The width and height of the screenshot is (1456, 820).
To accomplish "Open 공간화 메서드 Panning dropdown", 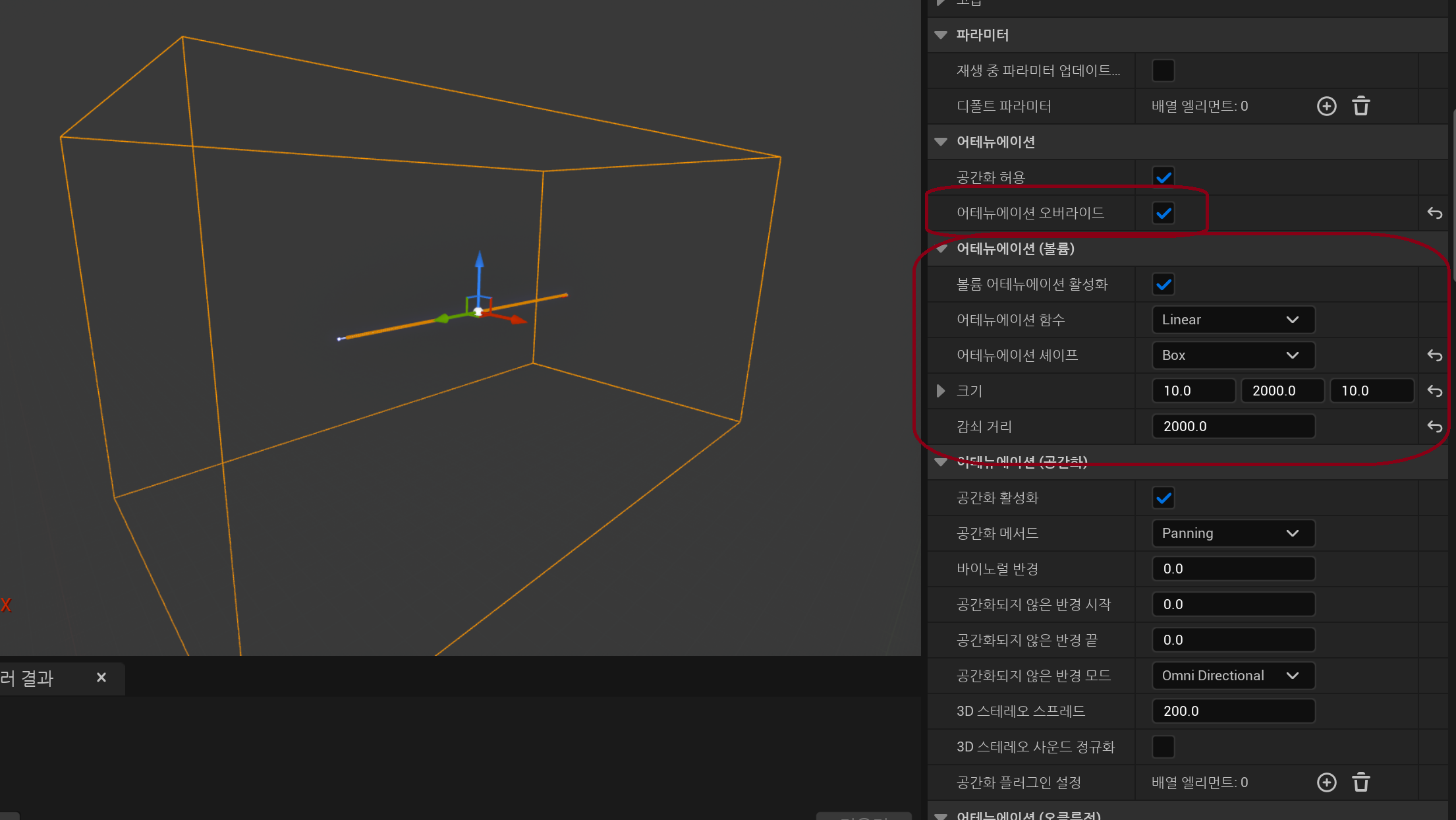I will 1233,533.
